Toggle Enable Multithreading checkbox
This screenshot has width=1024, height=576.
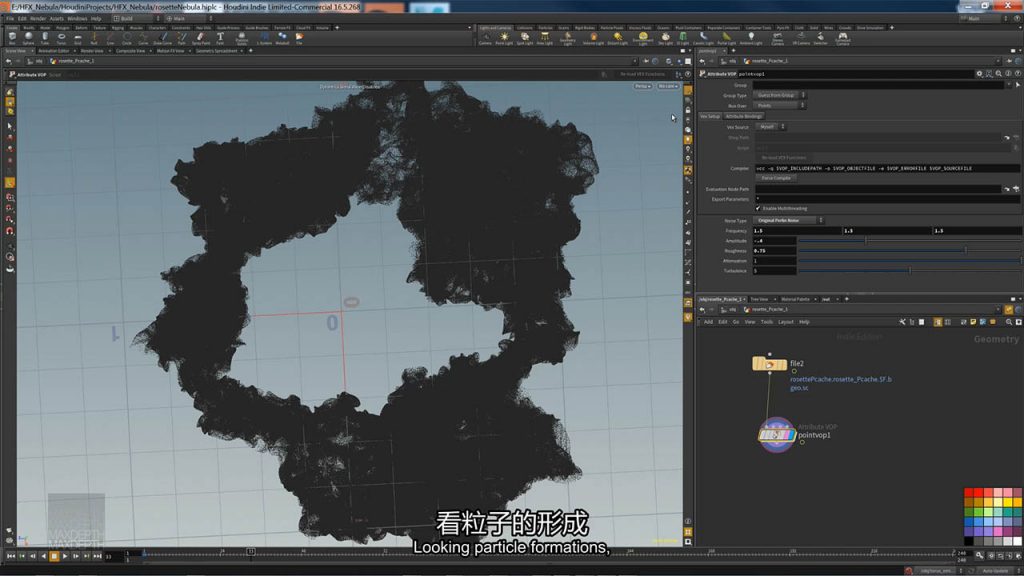(758, 208)
